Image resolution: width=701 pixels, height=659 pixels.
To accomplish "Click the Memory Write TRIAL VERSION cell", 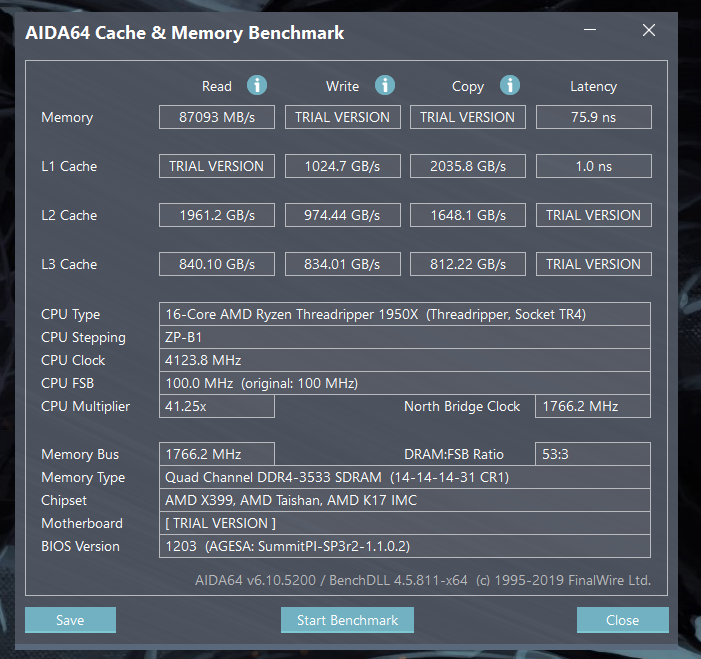I will 342,117.
